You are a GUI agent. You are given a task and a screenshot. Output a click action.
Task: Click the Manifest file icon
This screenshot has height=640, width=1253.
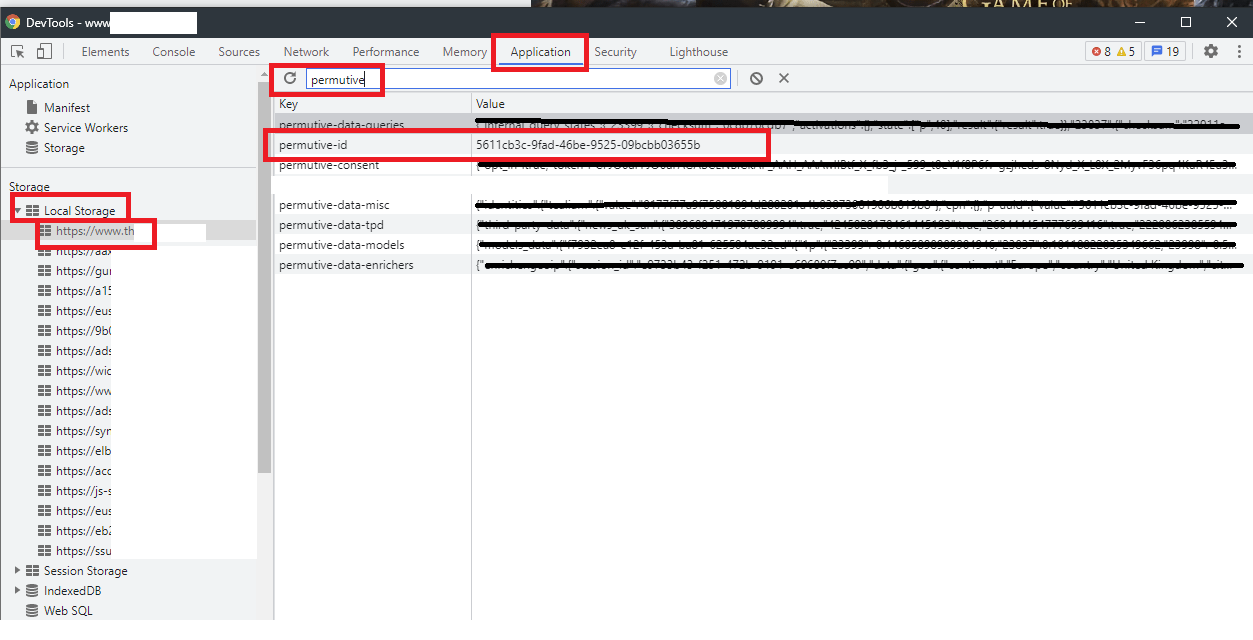32,108
